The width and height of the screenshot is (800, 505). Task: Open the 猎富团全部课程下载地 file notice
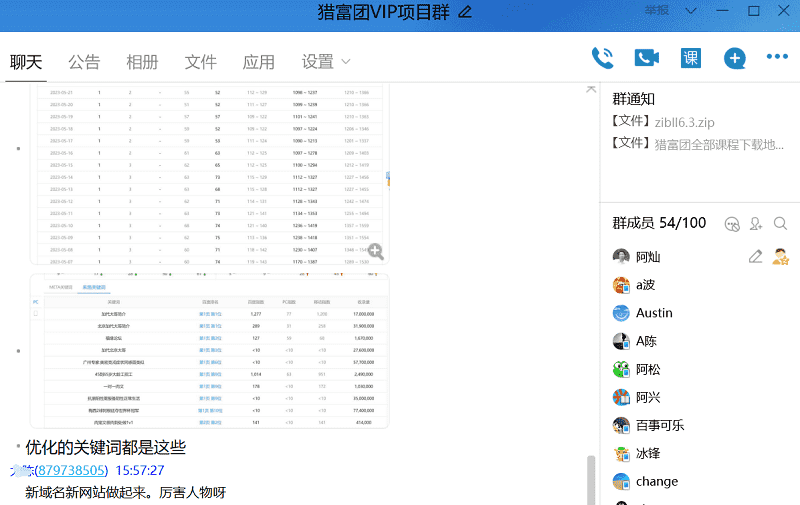coord(719,144)
